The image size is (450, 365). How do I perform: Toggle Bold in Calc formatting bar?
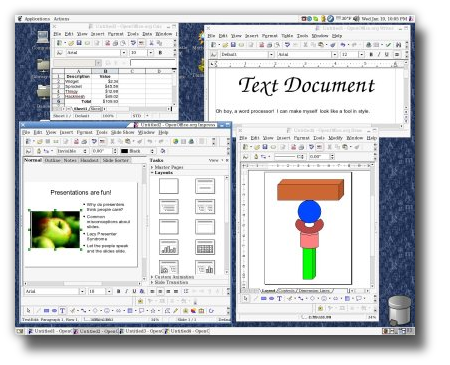pyautogui.click(x=160, y=53)
